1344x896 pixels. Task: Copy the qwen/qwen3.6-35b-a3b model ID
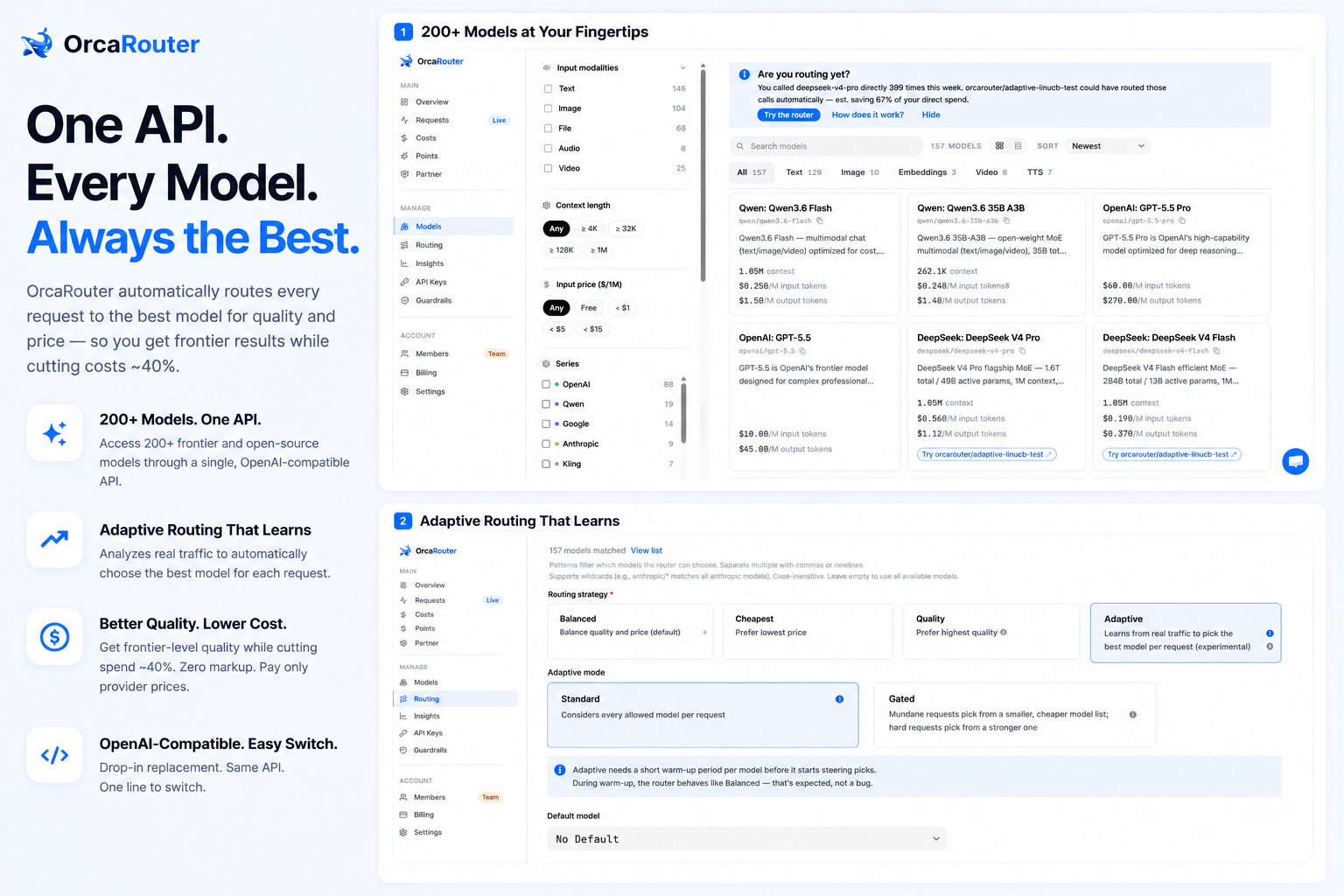(x=1006, y=221)
